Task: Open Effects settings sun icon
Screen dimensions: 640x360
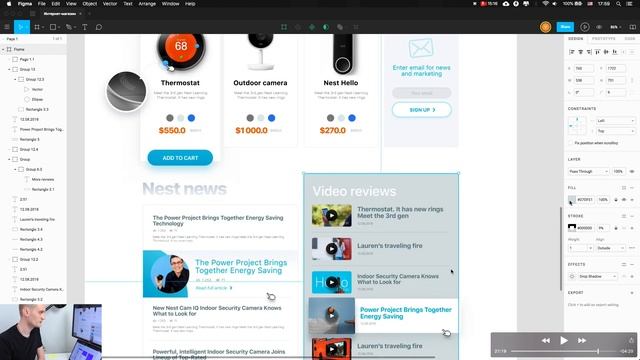Action: point(572,276)
